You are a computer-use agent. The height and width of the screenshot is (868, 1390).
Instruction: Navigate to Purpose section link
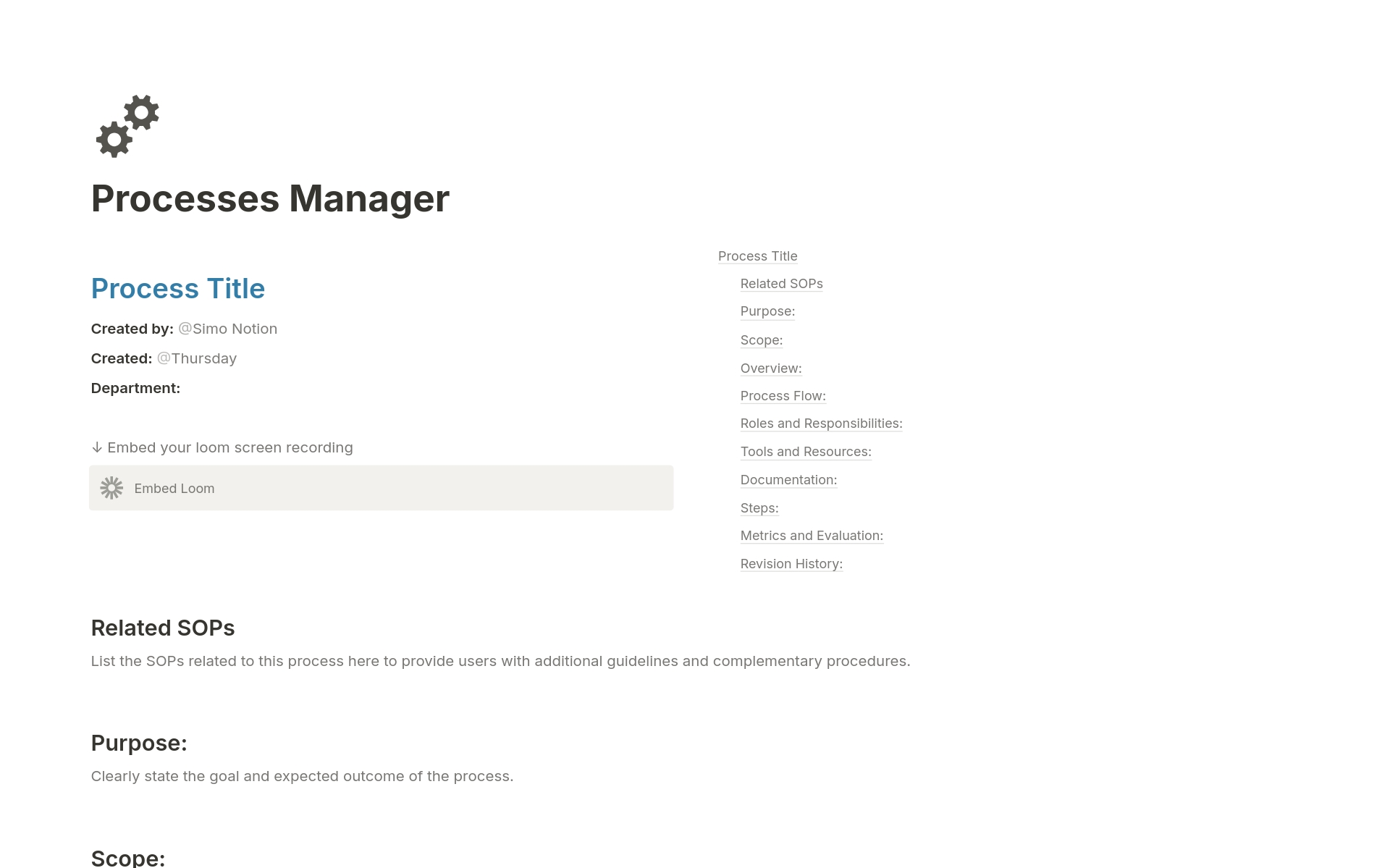coord(767,311)
